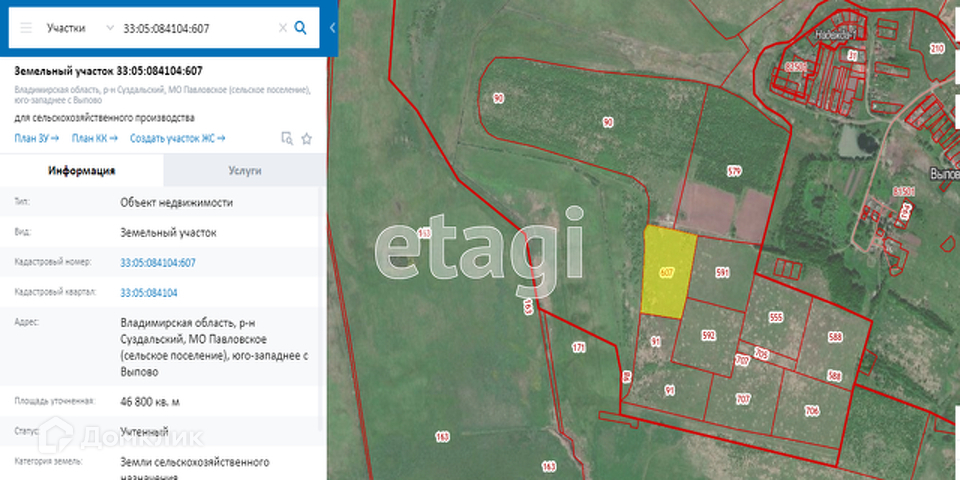Viewport: 960px width, 480px height.
Task: Open the Участки type dropdown
Action: click(80, 28)
